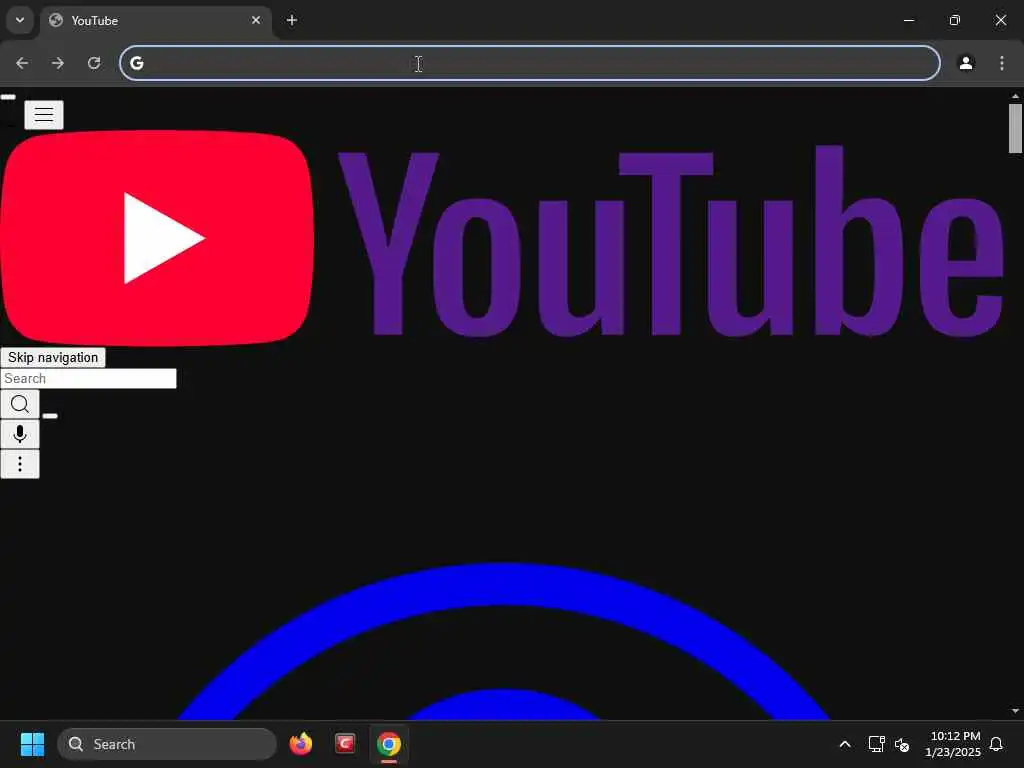Open YouTube settings three-dot menu
The image size is (1024, 768).
click(20, 464)
